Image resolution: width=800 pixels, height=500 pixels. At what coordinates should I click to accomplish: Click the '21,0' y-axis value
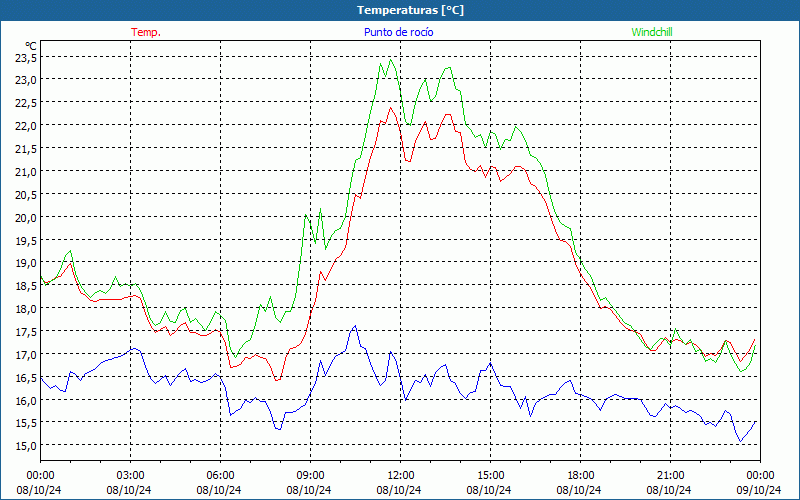pos(26,172)
